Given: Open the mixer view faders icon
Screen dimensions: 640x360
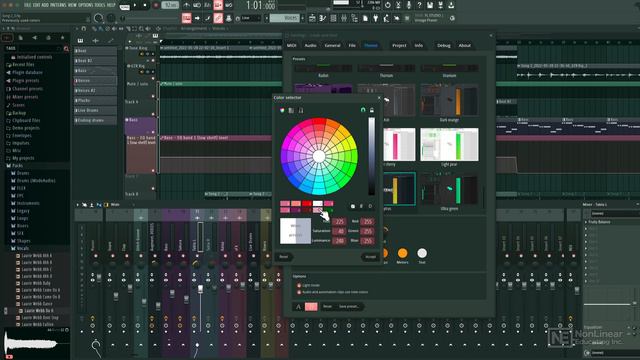Looking at the screenshot, I should (344, 18).
